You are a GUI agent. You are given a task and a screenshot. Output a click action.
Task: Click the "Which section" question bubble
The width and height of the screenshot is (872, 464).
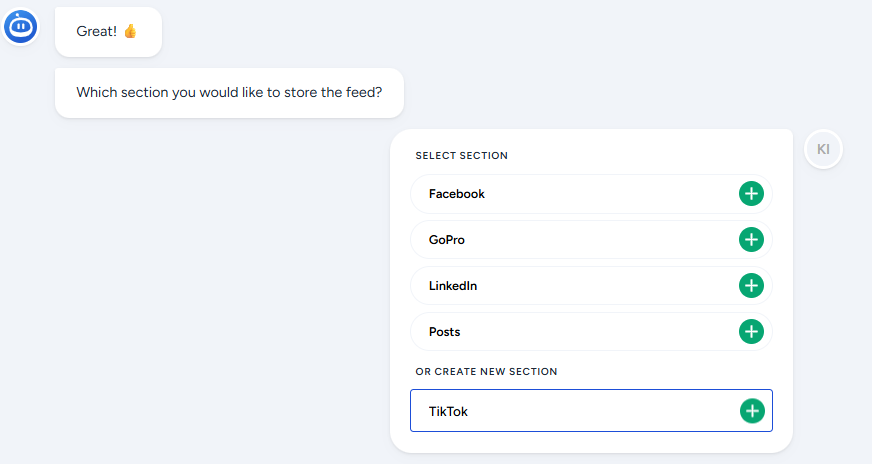(x=229, y=93)
